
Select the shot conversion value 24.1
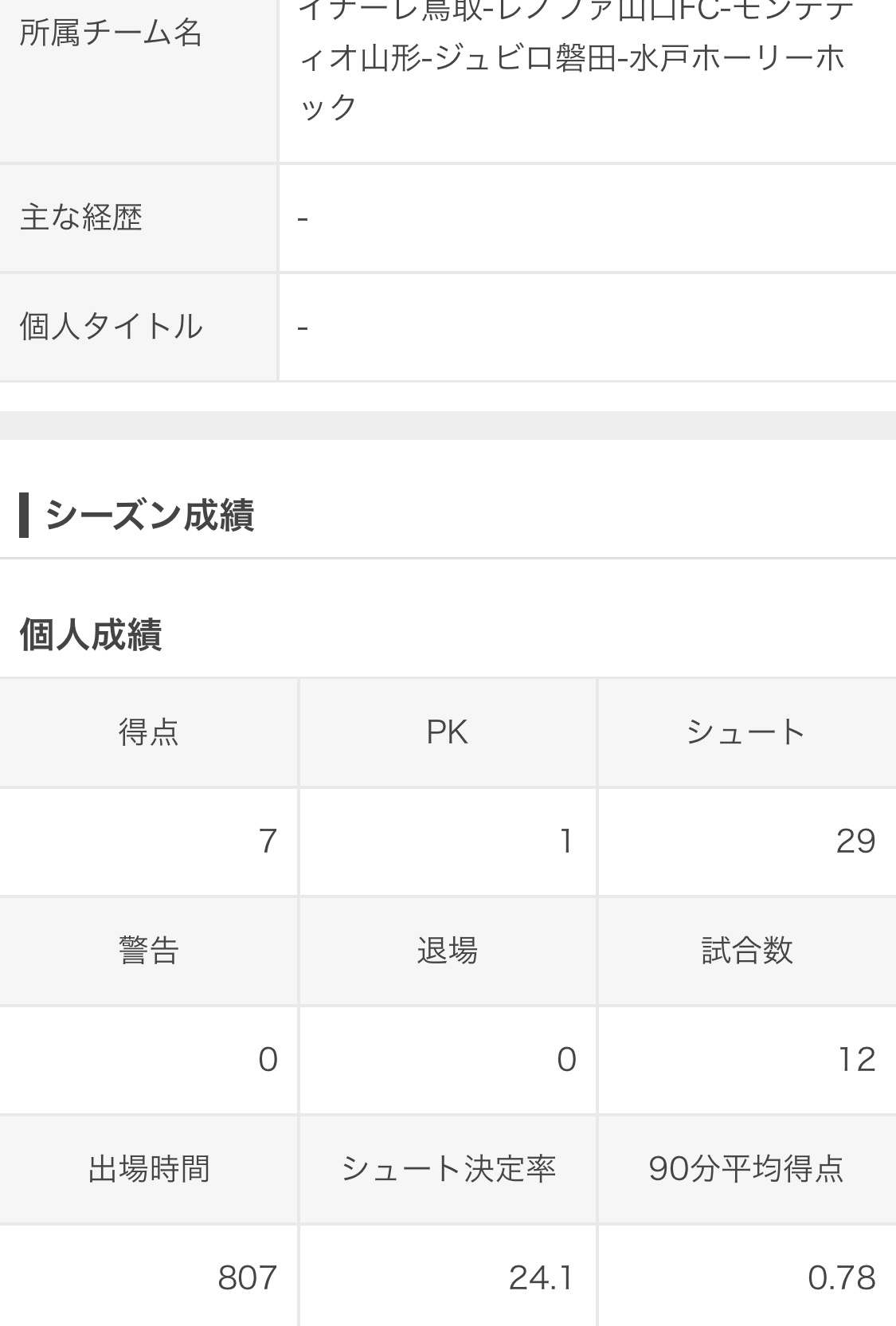542,1278
